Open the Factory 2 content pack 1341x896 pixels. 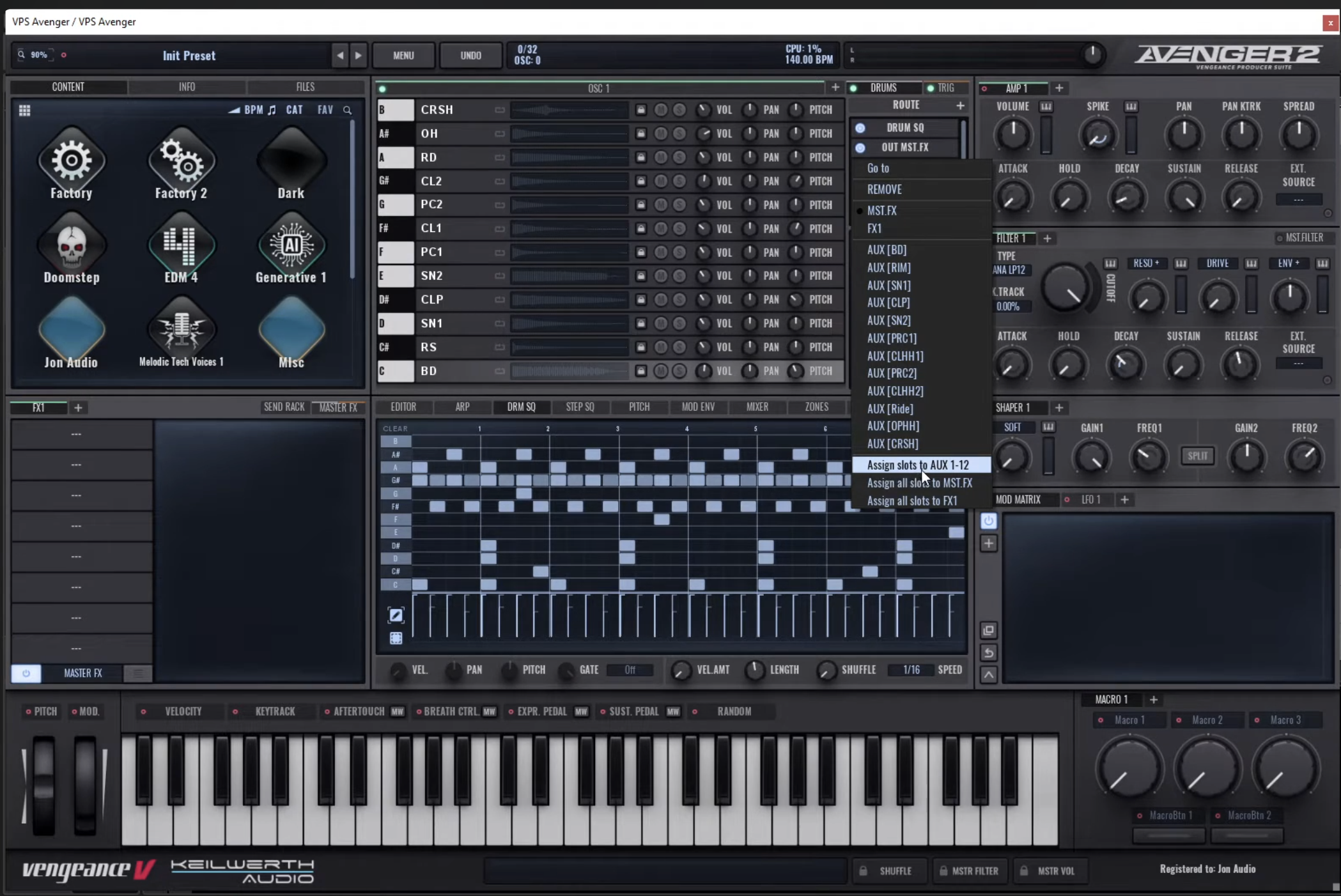point(181,162)
